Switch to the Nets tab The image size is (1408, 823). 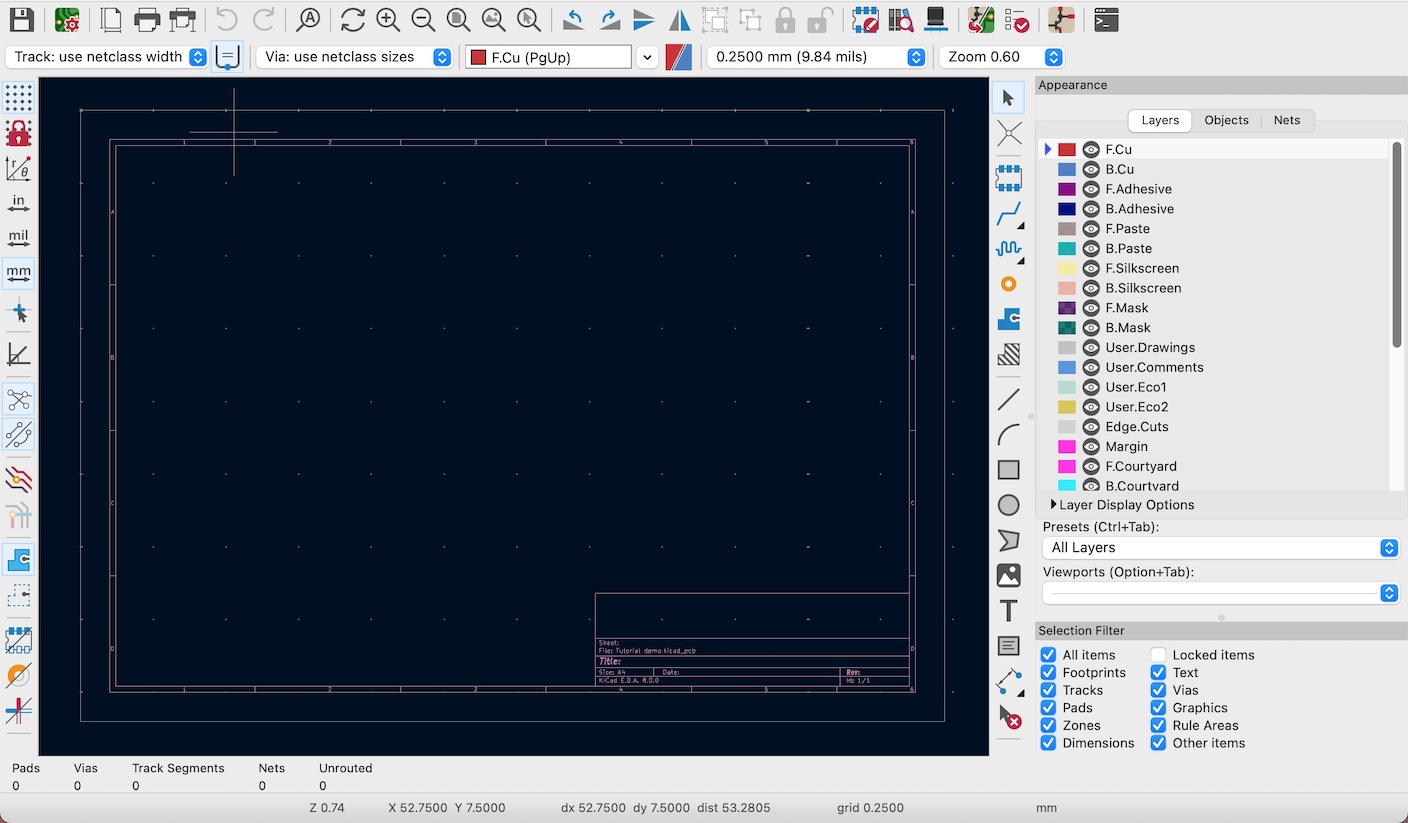point(1287,120)
